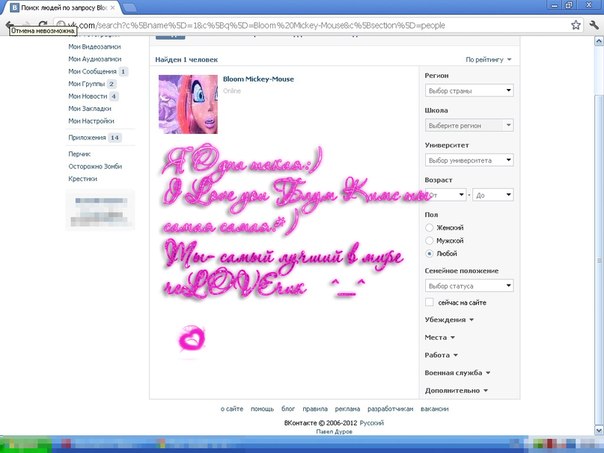Image resolution: width=604 pixels, height=453 pixels.
Task: Open Мои Настройки in the sidebar
Action: pos(91,121)
